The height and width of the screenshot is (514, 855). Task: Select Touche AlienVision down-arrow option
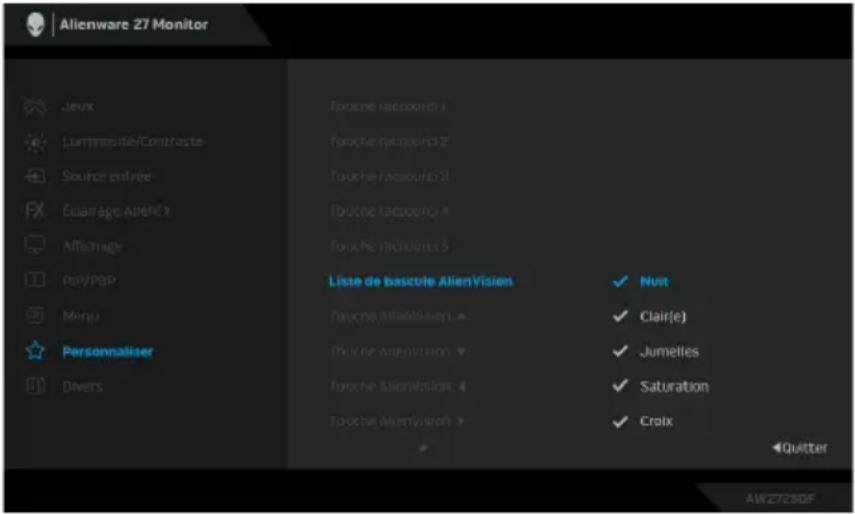[398, 352]
